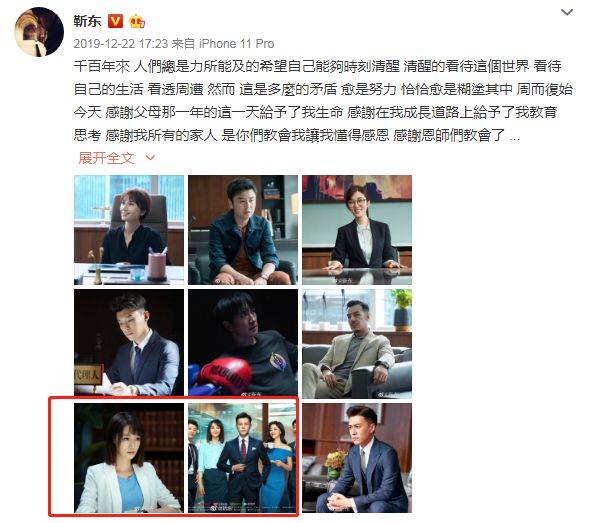This screenshot has height=523, width=591.
Task: Expand full text via 展开全文 link
Action: point(106,158)
